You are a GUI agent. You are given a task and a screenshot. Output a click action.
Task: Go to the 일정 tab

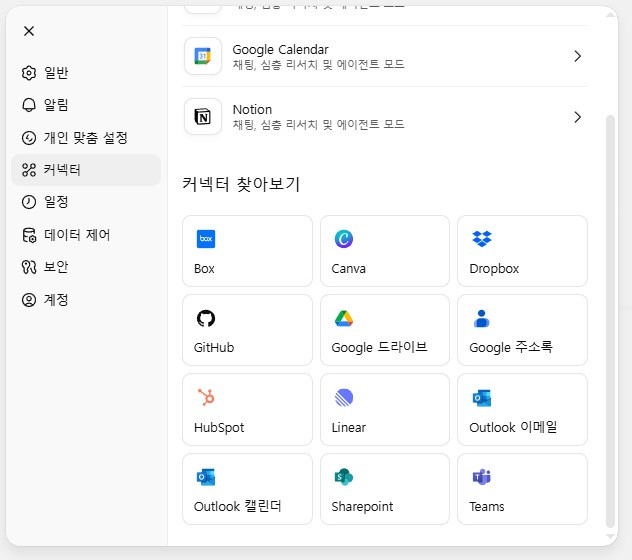[85, 202]
